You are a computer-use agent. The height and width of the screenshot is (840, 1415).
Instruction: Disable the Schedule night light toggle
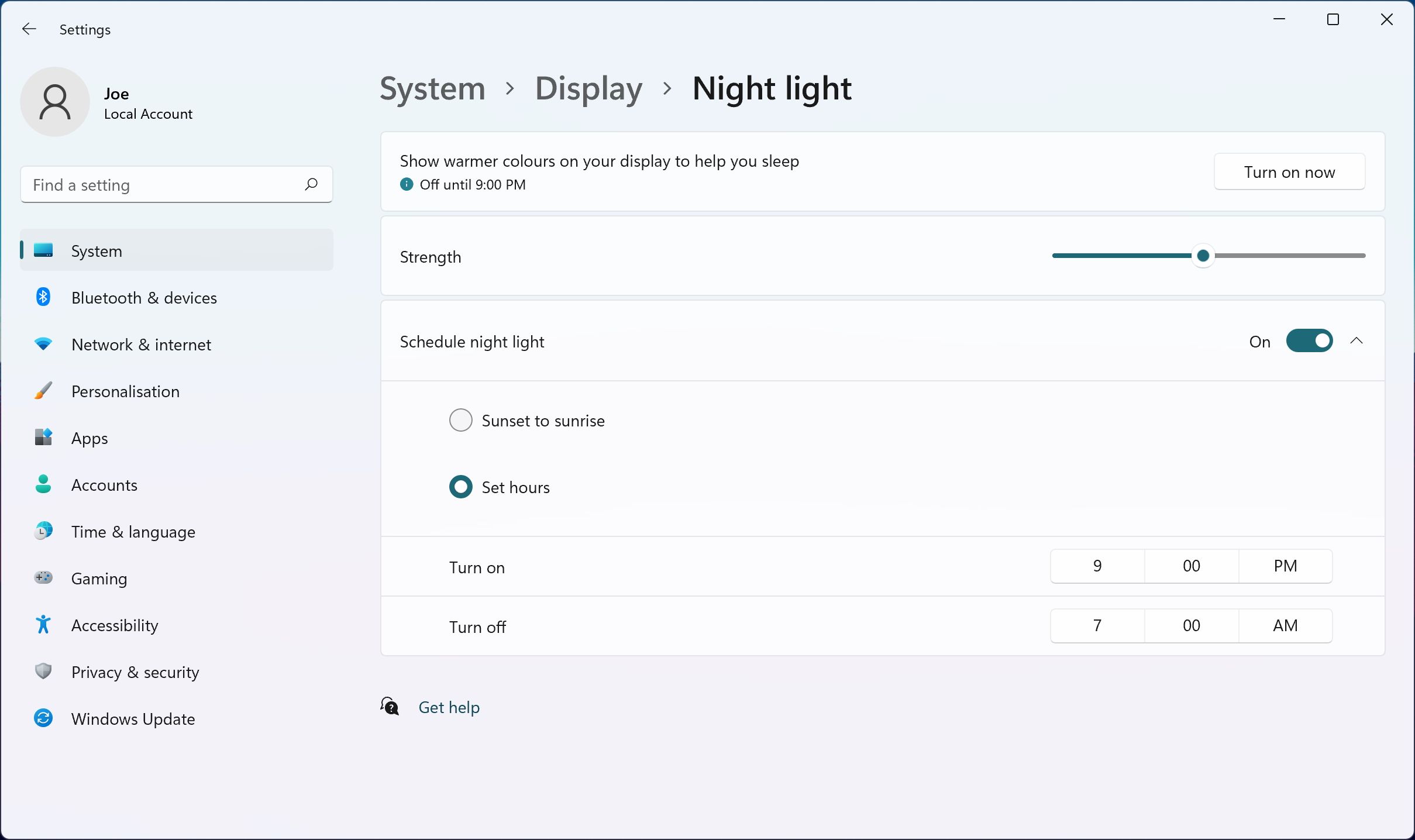point(1309,340)
